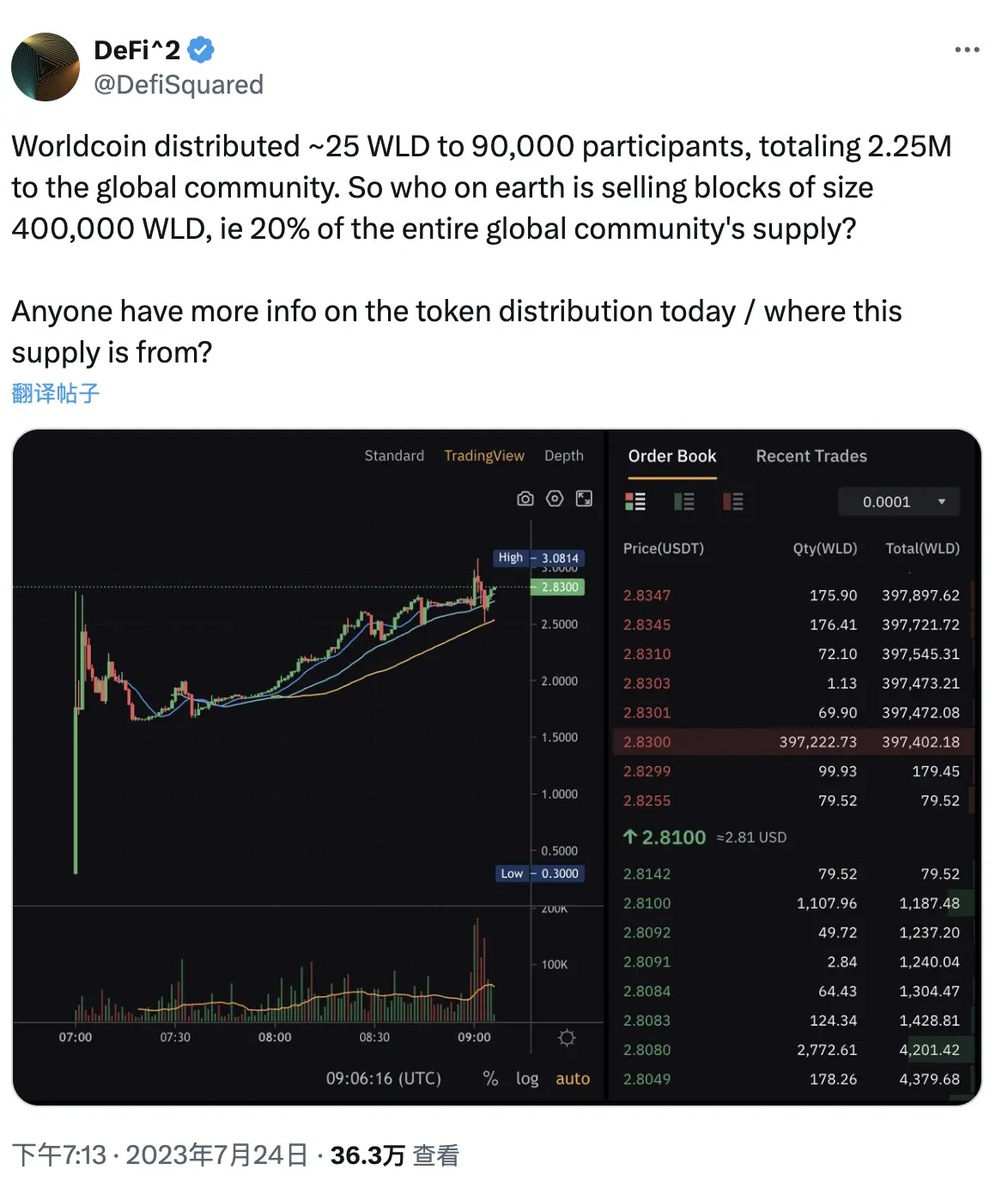Image resolution: width=1008 pixels, height=1194 pixels.
Task: Switch to the Depth chart tab
Action: coord(563,456)
